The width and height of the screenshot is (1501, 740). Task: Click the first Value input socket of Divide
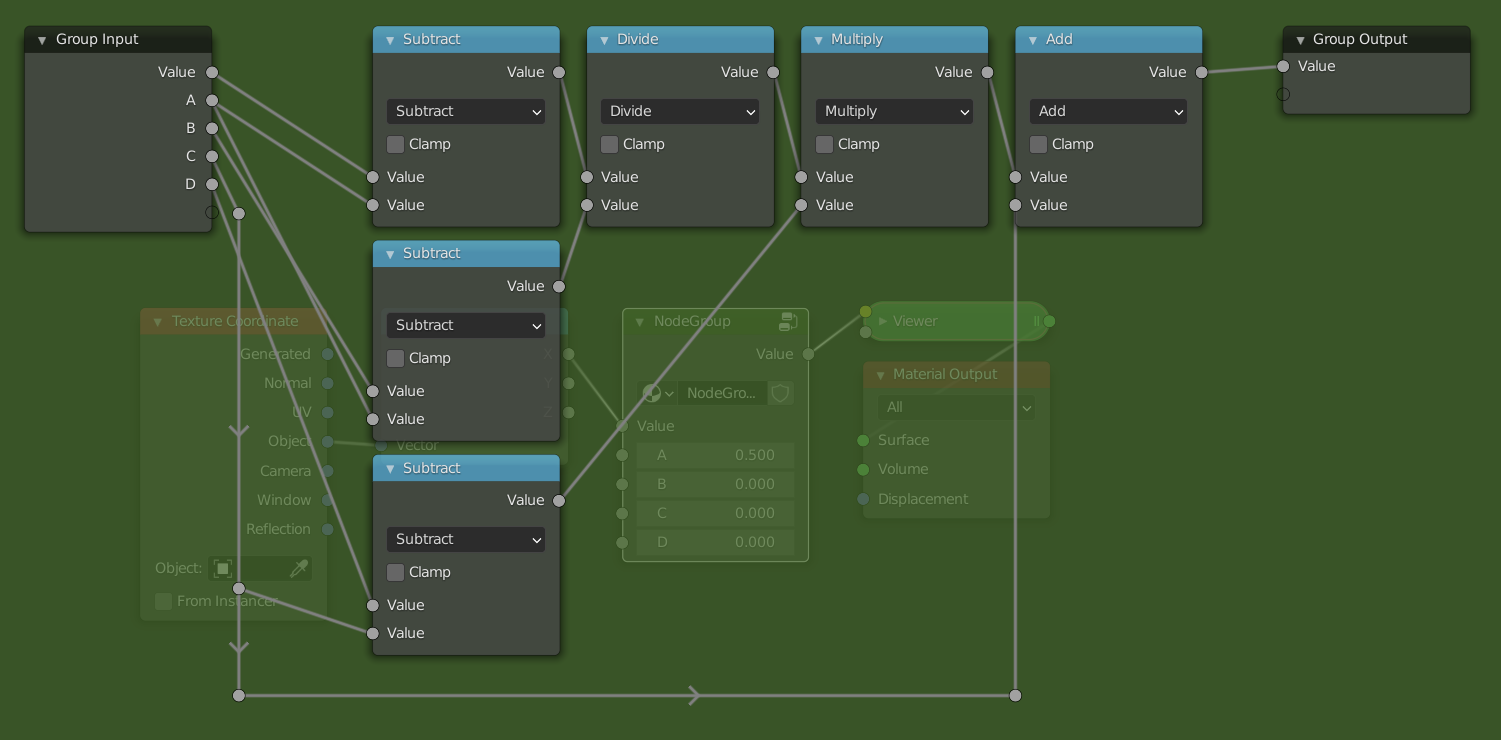tap(587, 177)
